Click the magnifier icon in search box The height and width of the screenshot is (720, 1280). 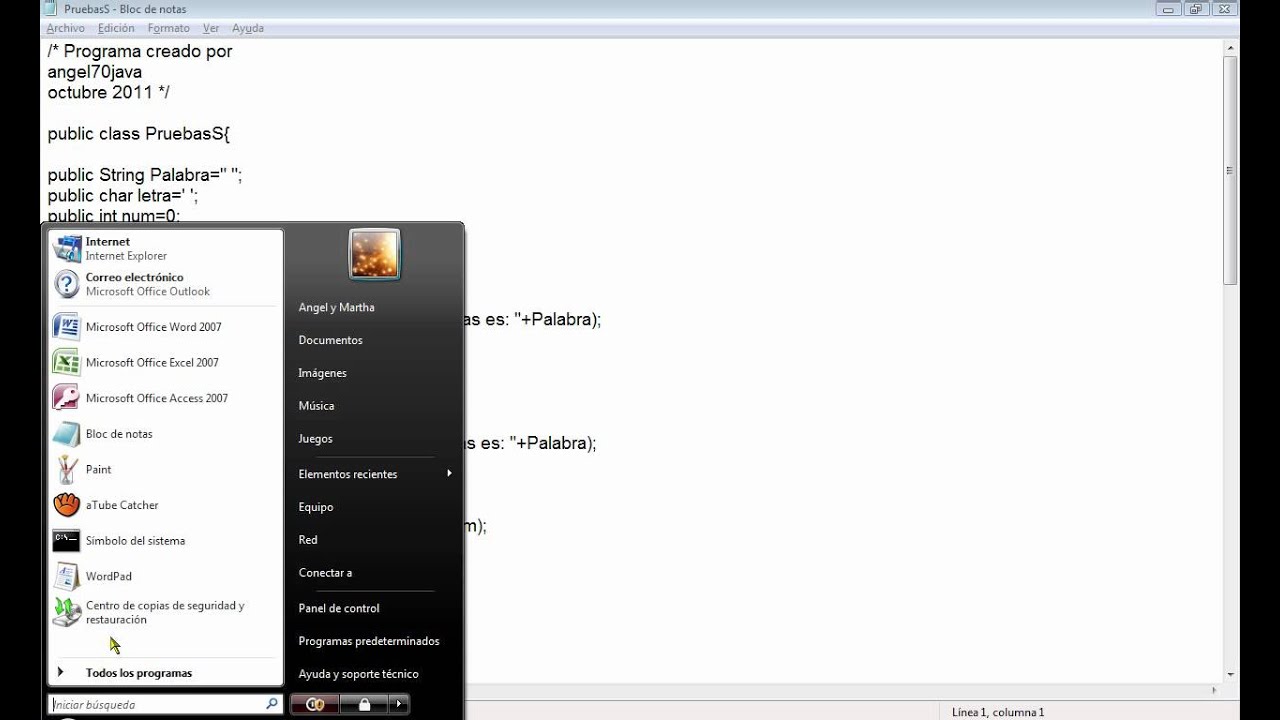click(271, 704)
